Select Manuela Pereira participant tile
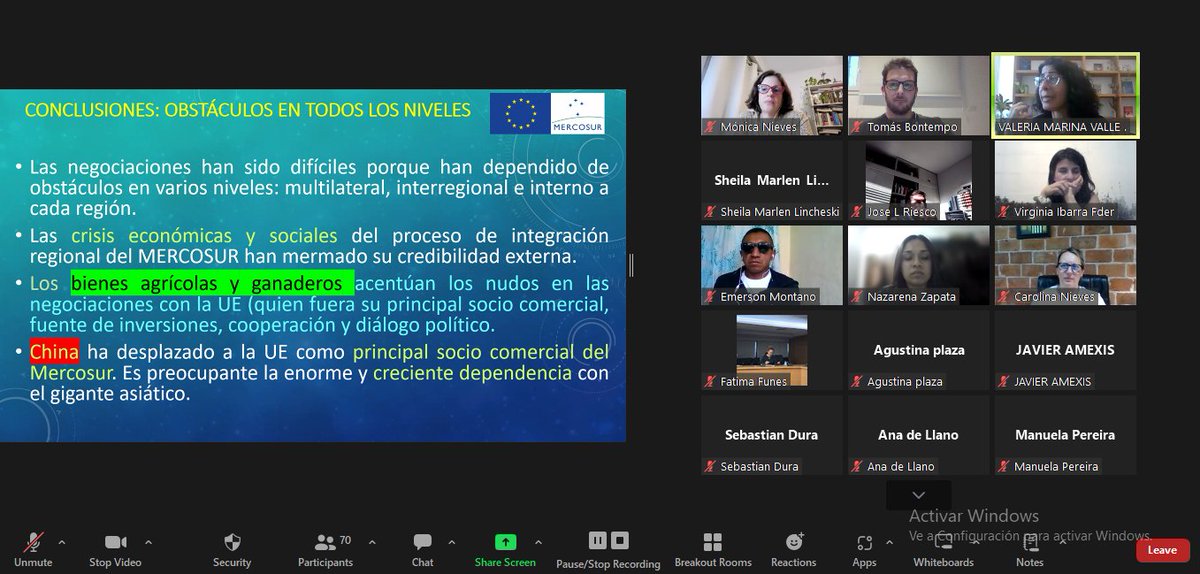Viewport: 1200px width, 574px height. pos(1065,434)
